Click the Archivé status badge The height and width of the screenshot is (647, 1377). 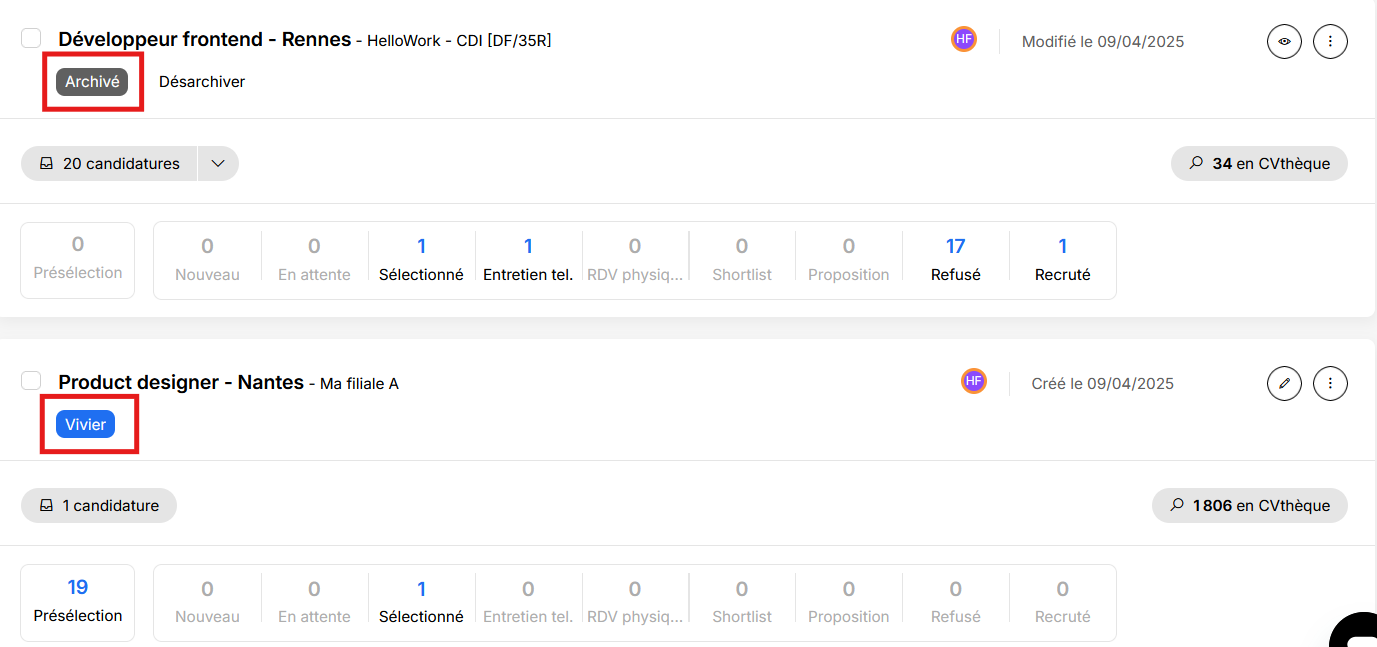pyautogui.click(x=92, y=82)
